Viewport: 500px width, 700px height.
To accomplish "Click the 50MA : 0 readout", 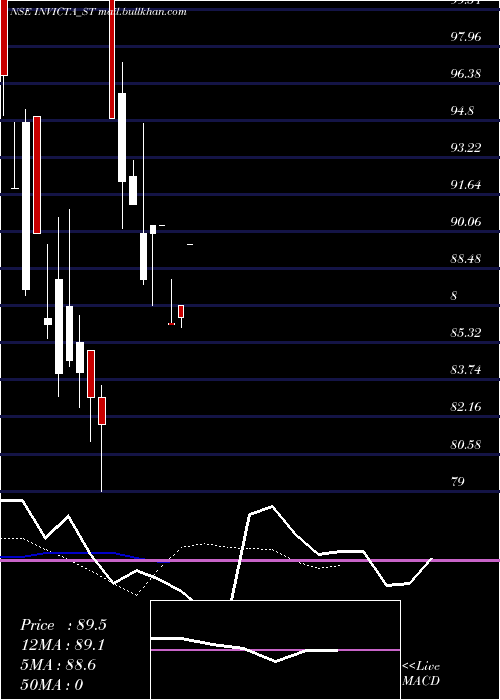I will click(52, 684).
